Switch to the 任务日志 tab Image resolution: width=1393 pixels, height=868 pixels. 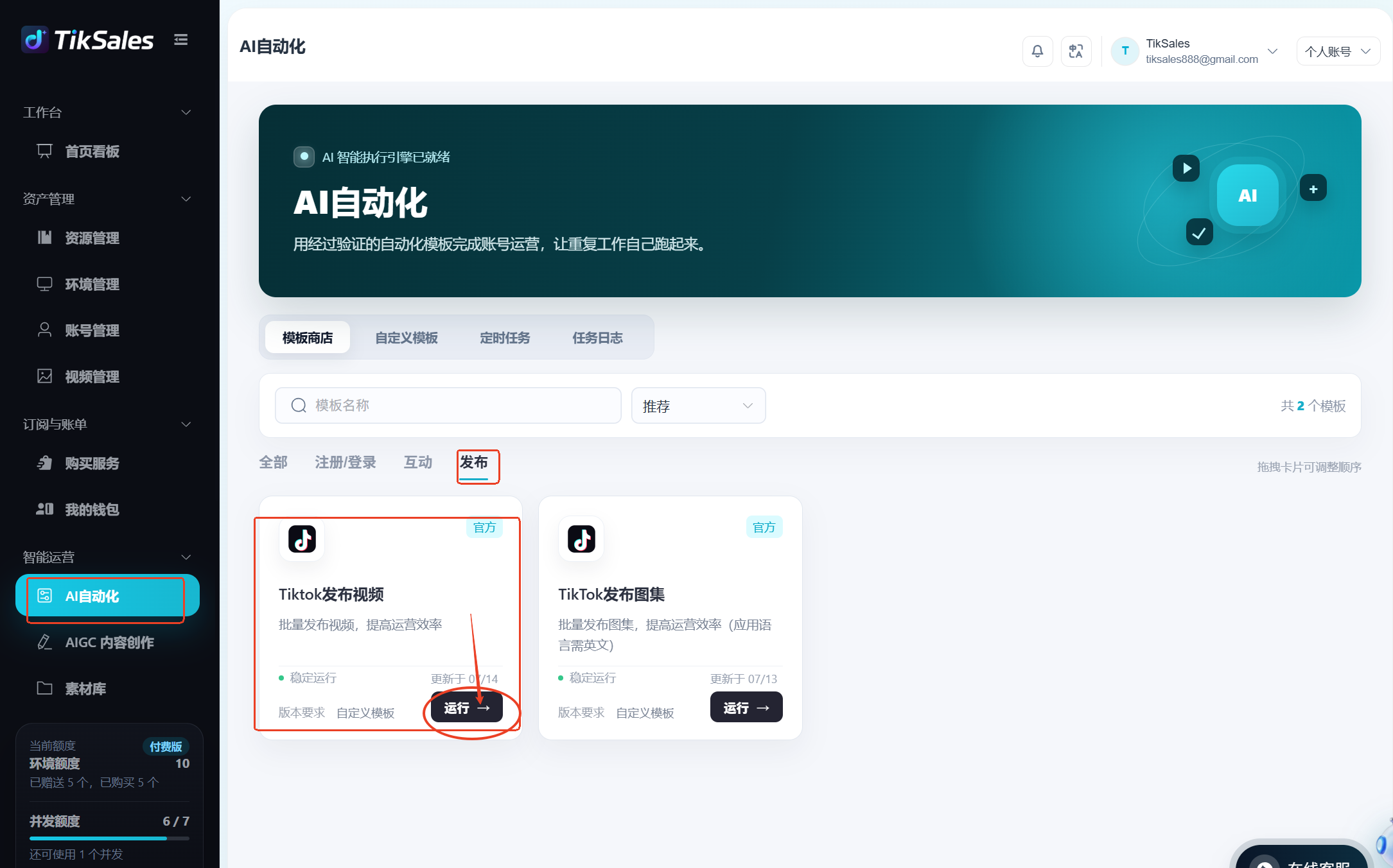tap(597, 338)
